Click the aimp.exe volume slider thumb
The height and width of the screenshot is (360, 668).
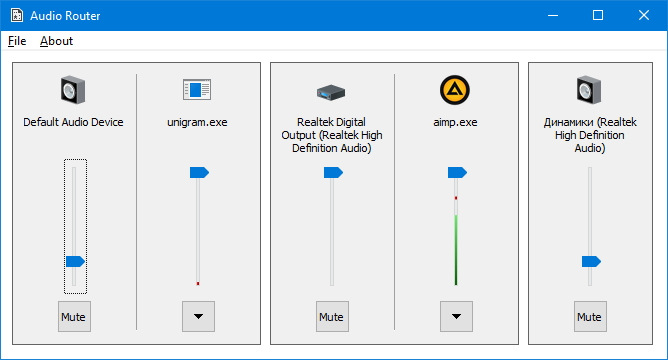457,173
